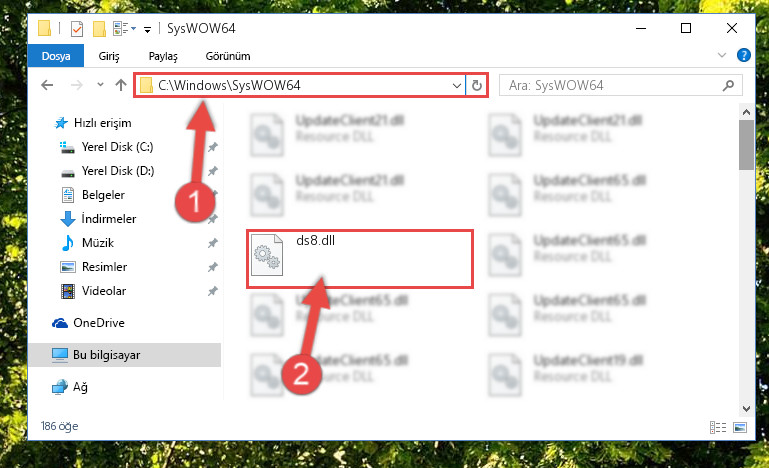
Task: Click the Up one level arrow
Action: coord(121,85)
